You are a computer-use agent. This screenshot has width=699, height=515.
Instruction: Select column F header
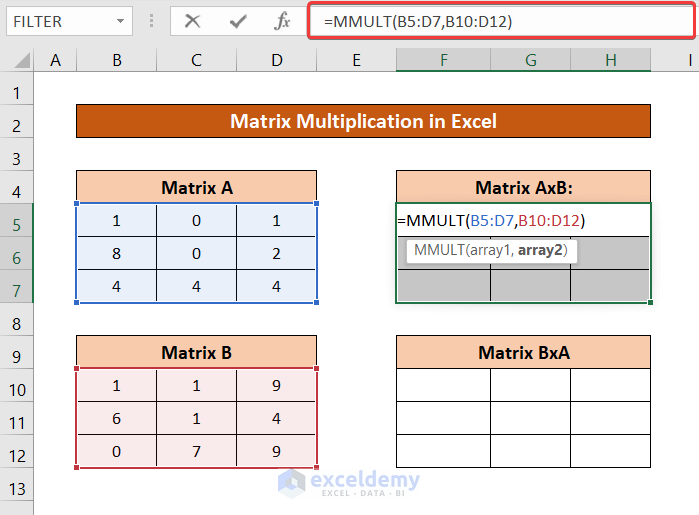click(x=444, y=60)
